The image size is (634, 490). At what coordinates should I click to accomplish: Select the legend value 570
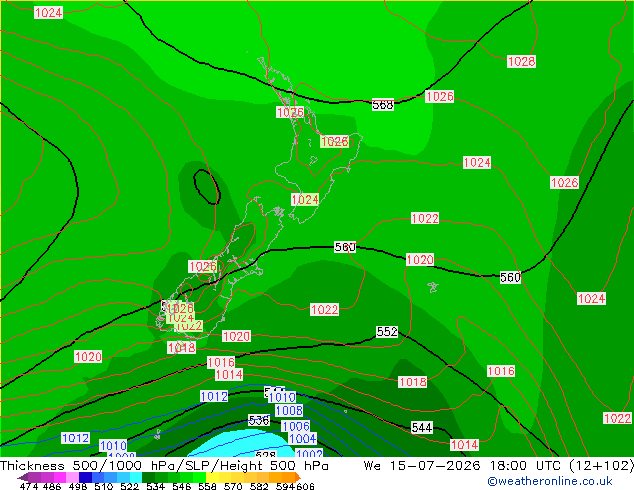click(x=232, y=486)
